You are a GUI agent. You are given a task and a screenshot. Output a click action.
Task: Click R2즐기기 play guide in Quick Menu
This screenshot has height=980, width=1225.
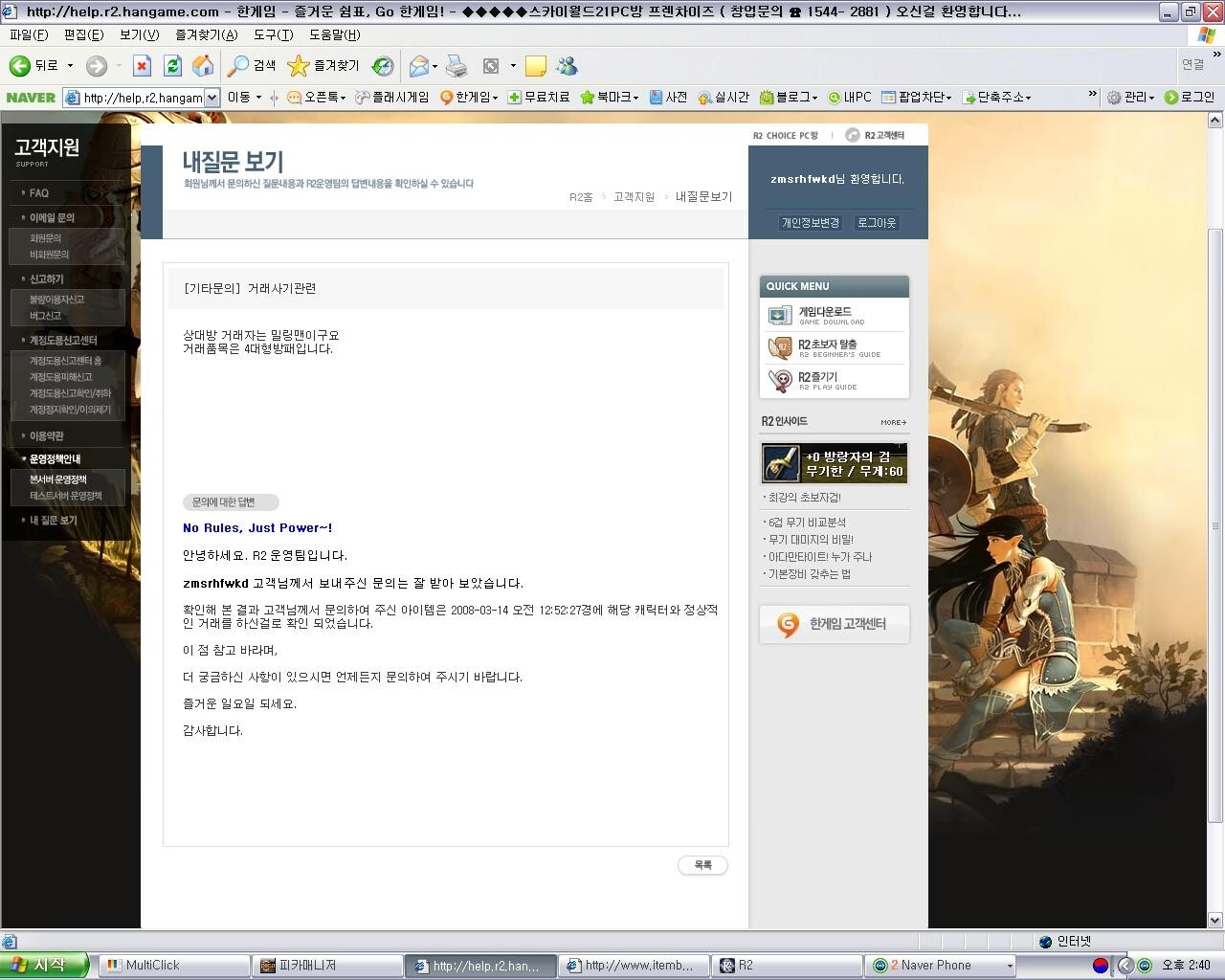point(835,380)
